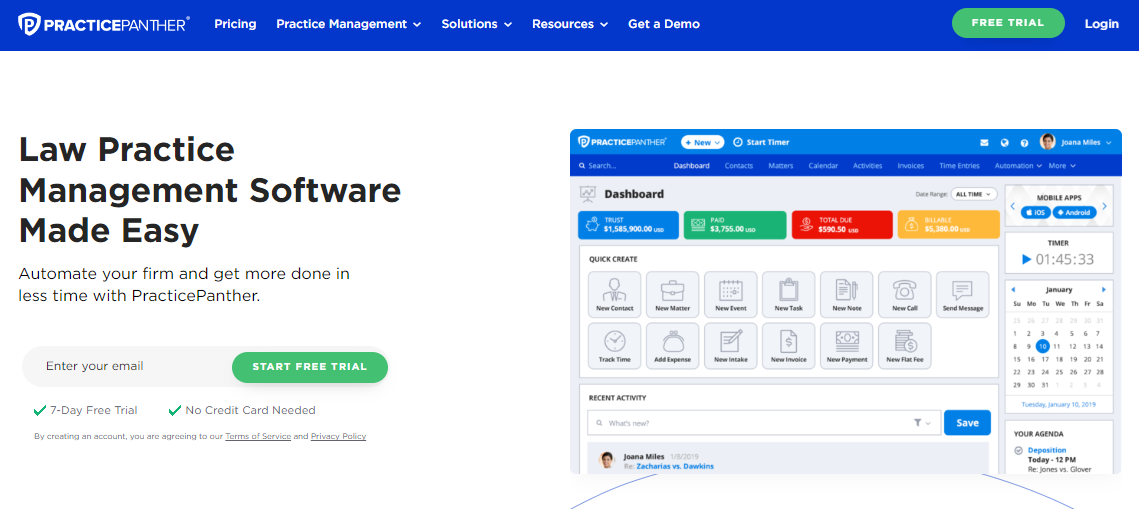The height and width of the screenshot is (509, 1139).
Task: Expand the More menu in the dashboard
Action: (1062, 166)
